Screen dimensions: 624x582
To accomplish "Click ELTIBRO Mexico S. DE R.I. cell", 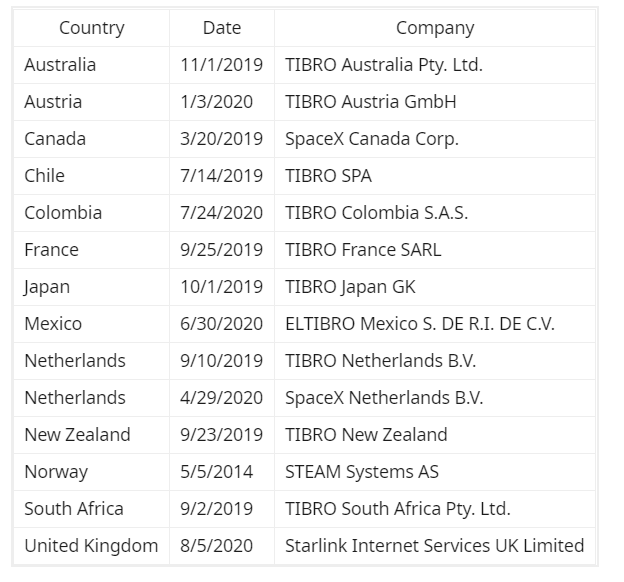I will pyautogui.click(x=420, y=324).
